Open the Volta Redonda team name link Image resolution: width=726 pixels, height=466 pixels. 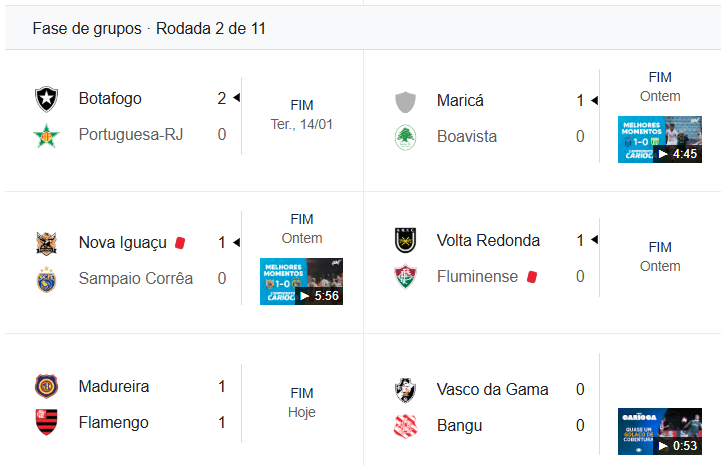(488, 241)
